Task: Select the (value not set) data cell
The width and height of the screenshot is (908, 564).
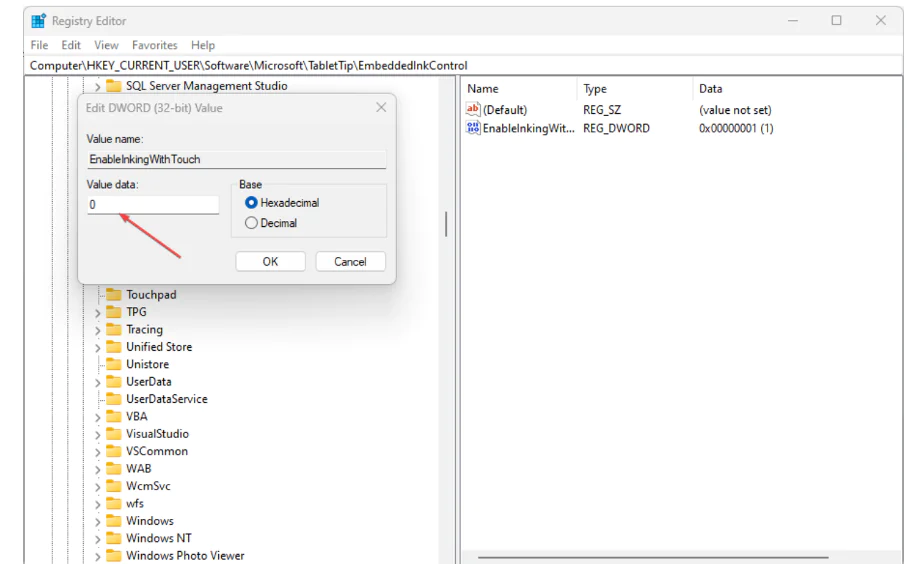Action: 735,109
